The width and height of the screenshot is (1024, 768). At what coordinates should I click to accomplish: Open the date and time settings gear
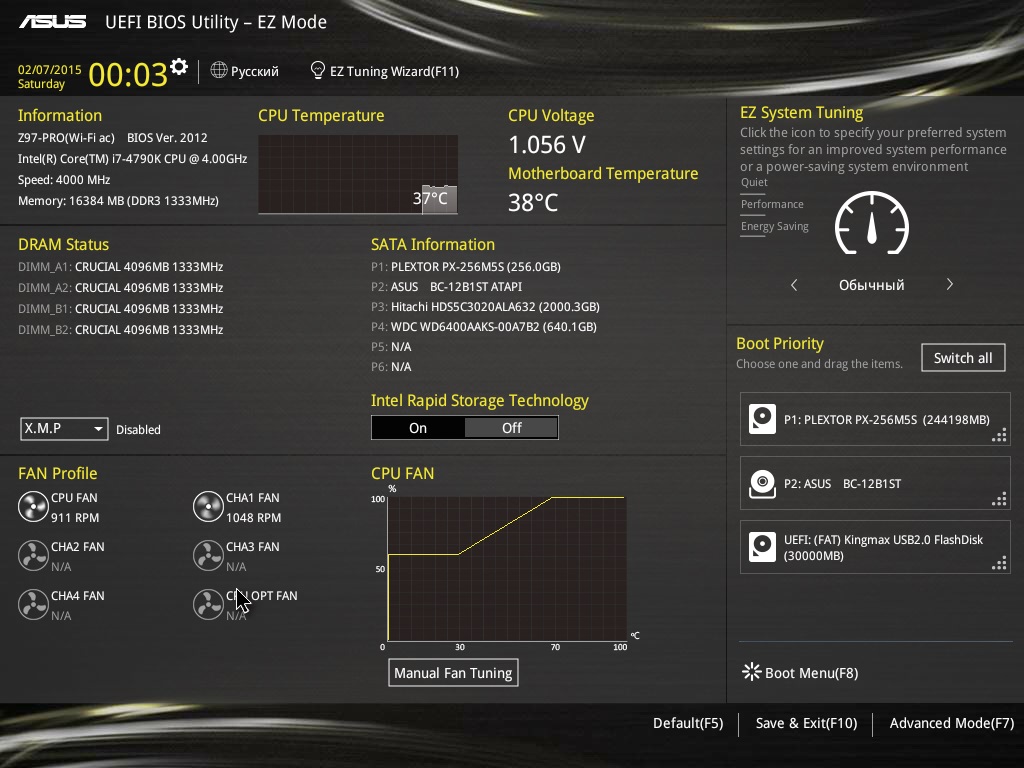(x=179, y=67)
